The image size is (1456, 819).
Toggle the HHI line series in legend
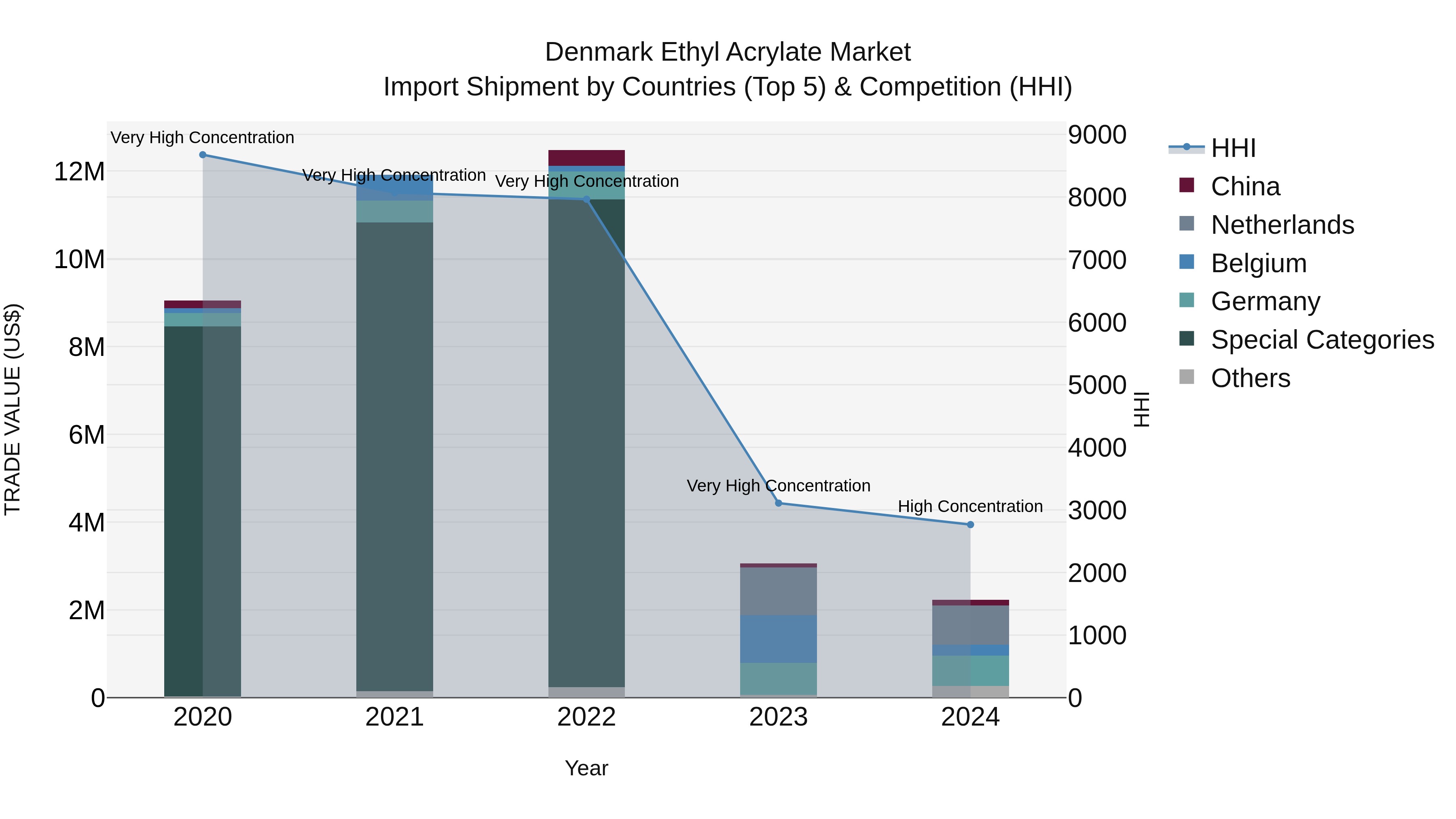tap(1213, 148)
